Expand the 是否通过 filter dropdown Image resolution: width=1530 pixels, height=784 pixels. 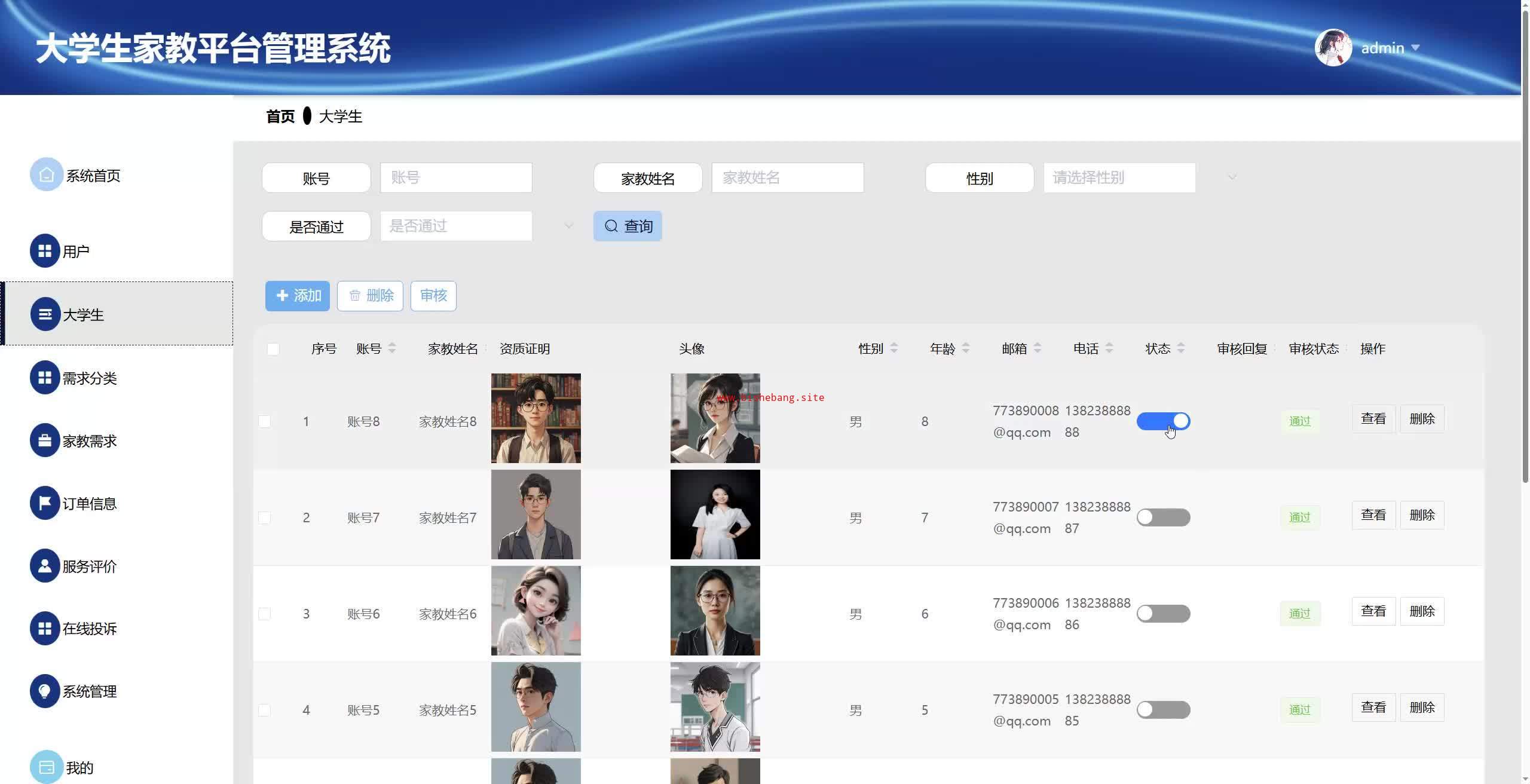tap(456, 226)
